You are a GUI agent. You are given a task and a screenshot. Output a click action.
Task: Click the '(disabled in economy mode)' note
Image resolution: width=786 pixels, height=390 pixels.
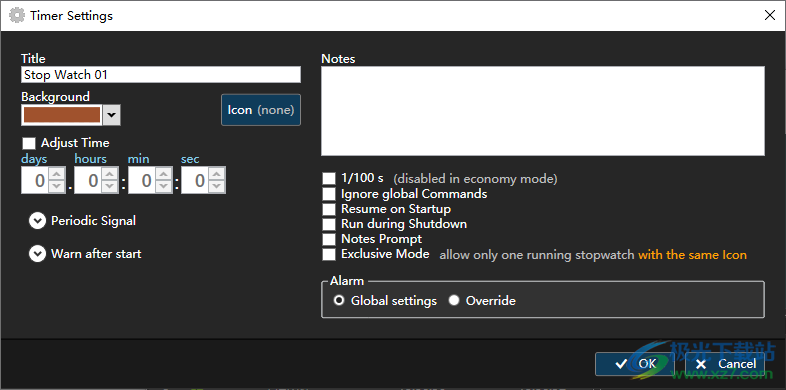(475, 179)
